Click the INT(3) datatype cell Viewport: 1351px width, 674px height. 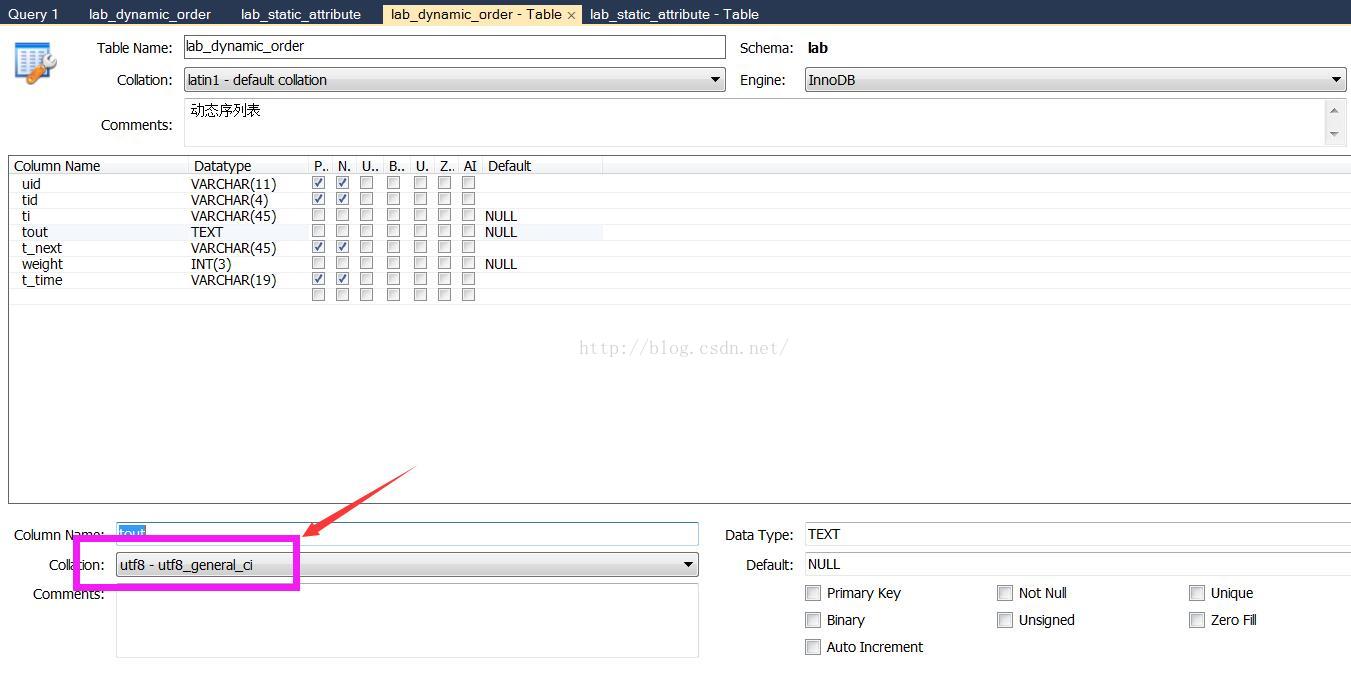pyautogui.click(x=211, y=264)
